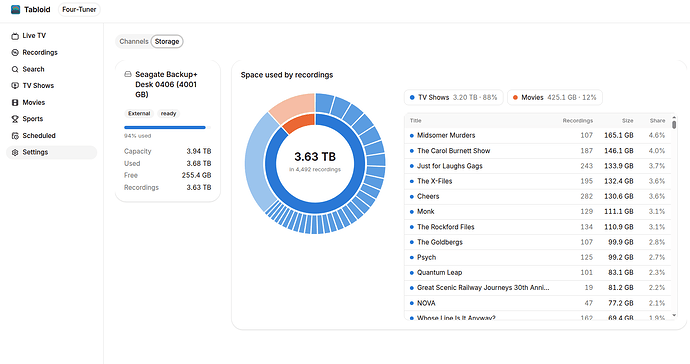Click the 3.63 TB donut center total
Viewport: 690px width, 364px height.
[315, 157]
